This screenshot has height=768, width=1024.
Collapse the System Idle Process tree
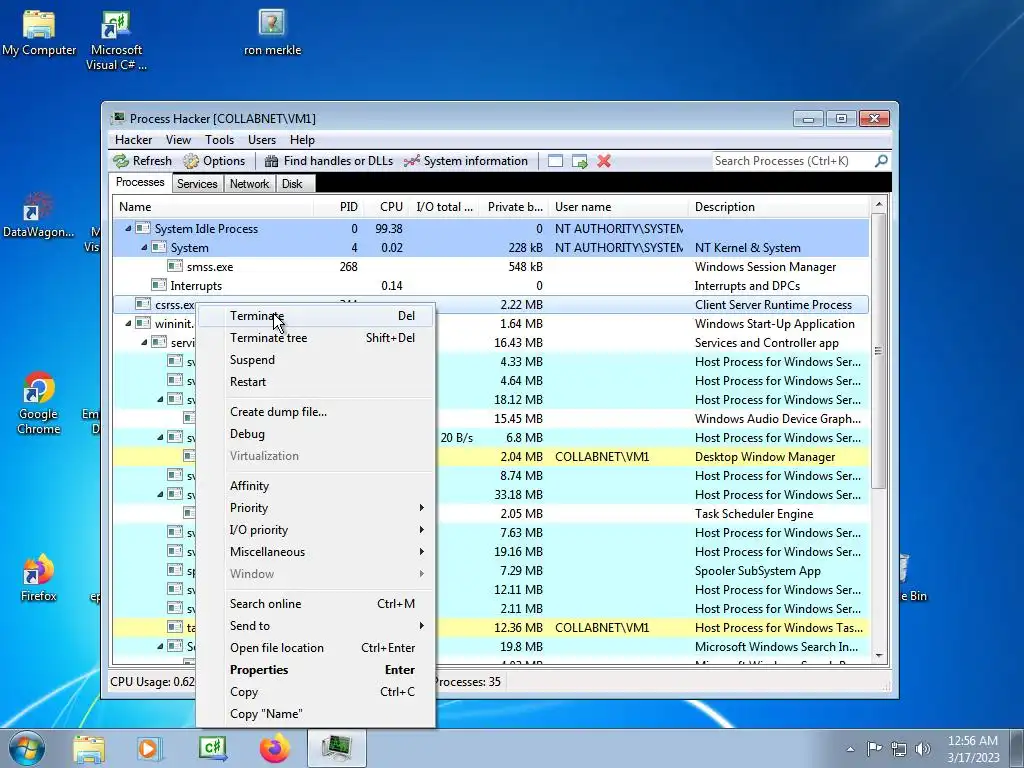[128, 229]
